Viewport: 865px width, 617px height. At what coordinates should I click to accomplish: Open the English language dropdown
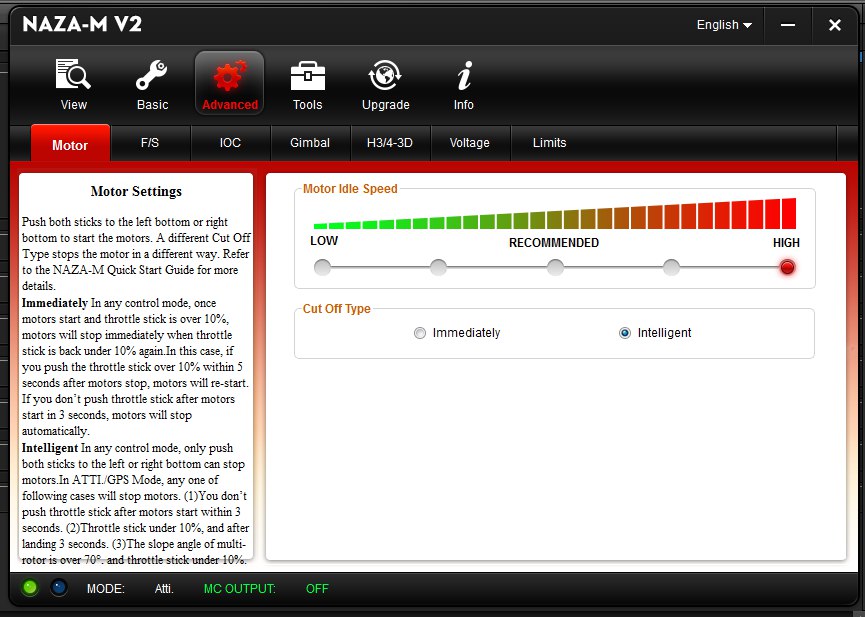[x=724, y=25]
